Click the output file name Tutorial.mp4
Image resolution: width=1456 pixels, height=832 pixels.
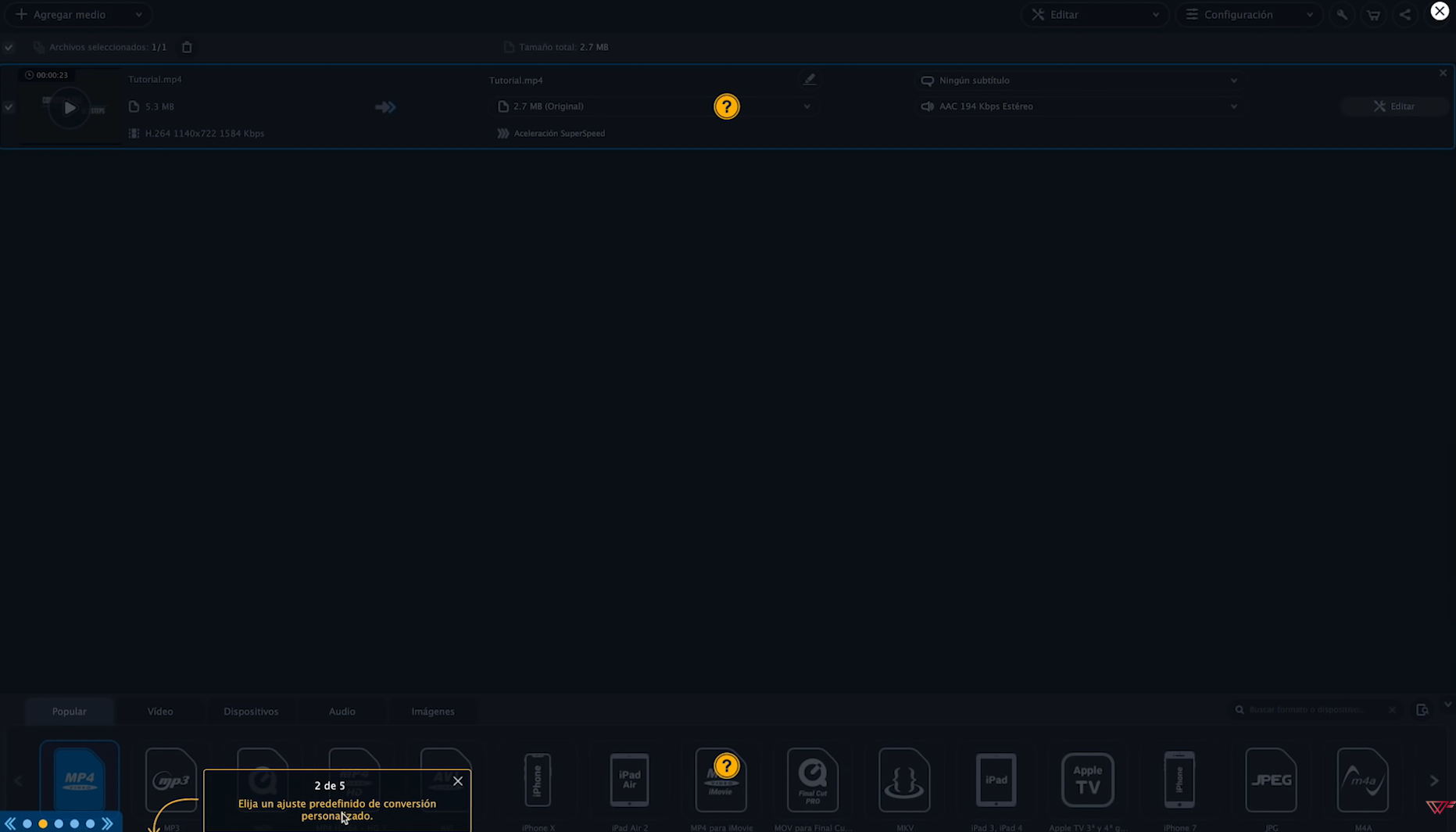click(516, 81)
